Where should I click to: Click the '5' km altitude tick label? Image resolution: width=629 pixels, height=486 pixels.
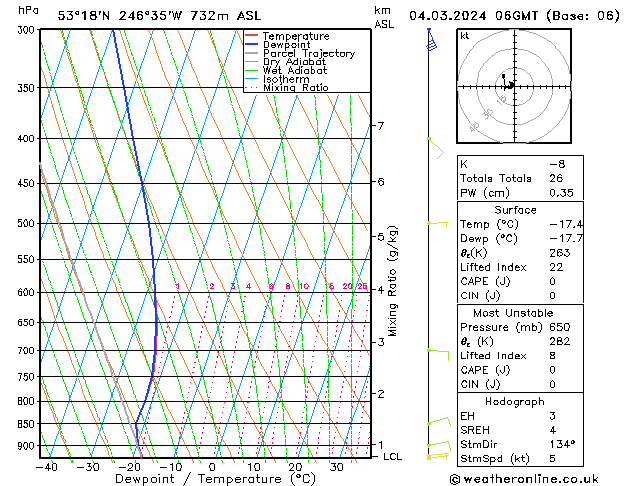coord(381,237)
